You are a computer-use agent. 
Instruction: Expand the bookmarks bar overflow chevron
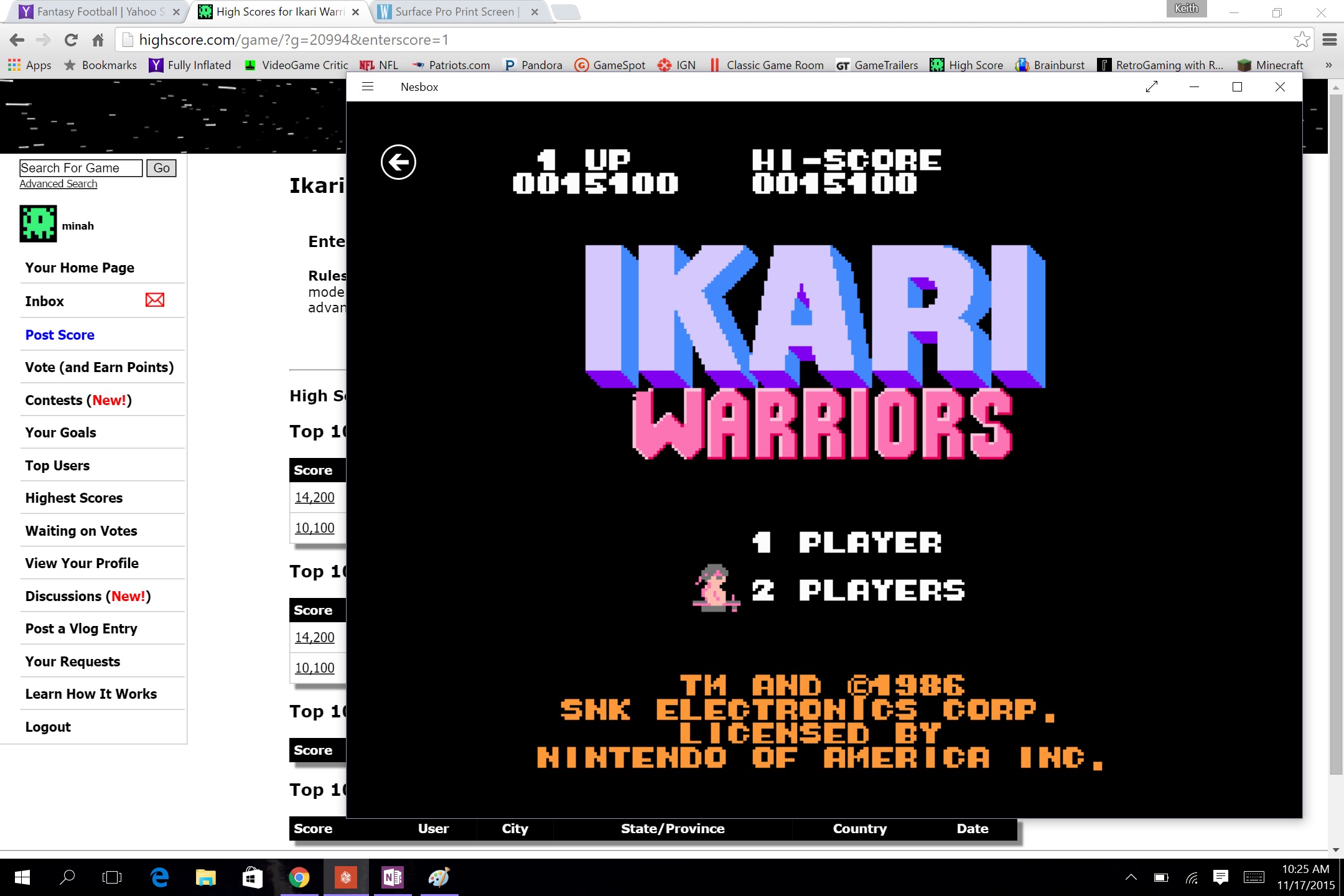coord(1328,65)
